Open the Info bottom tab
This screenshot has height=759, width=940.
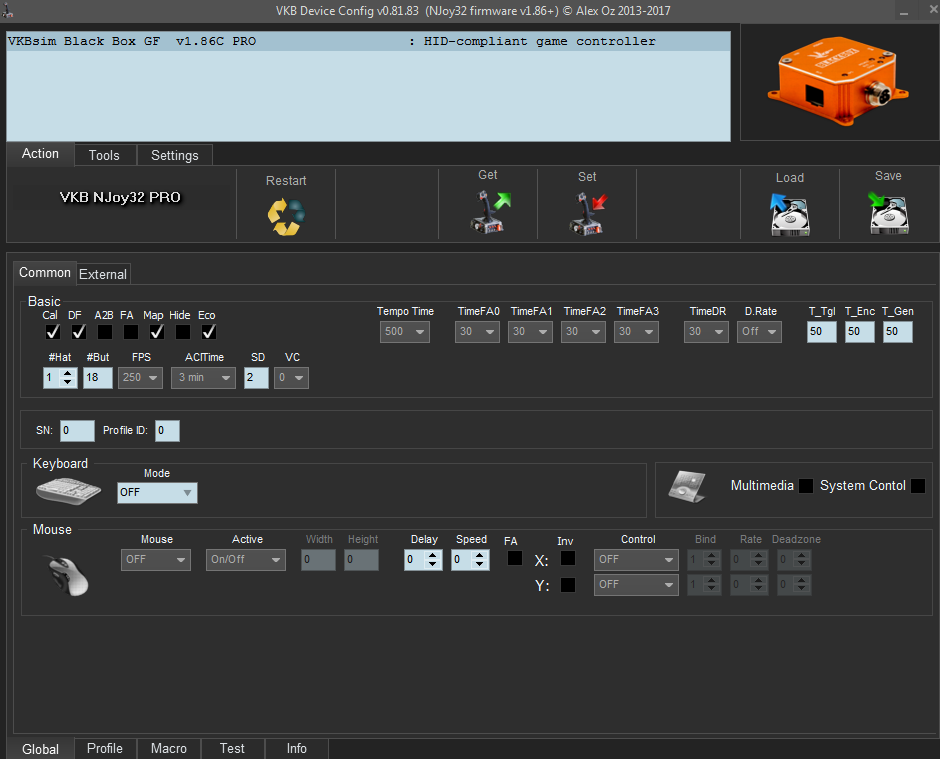(x=297, y=749)
